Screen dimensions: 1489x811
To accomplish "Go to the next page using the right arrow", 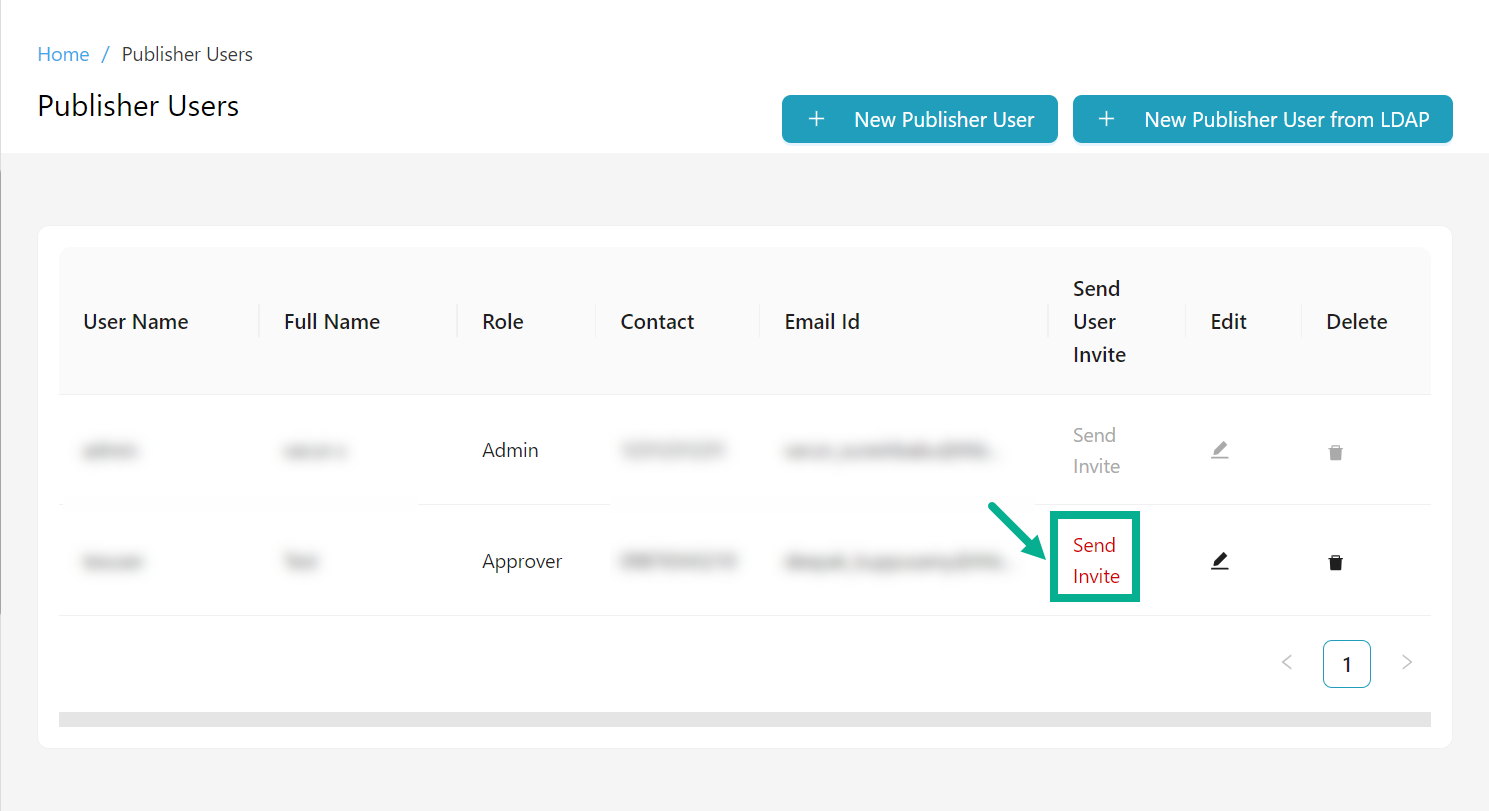I will 1407,662.
